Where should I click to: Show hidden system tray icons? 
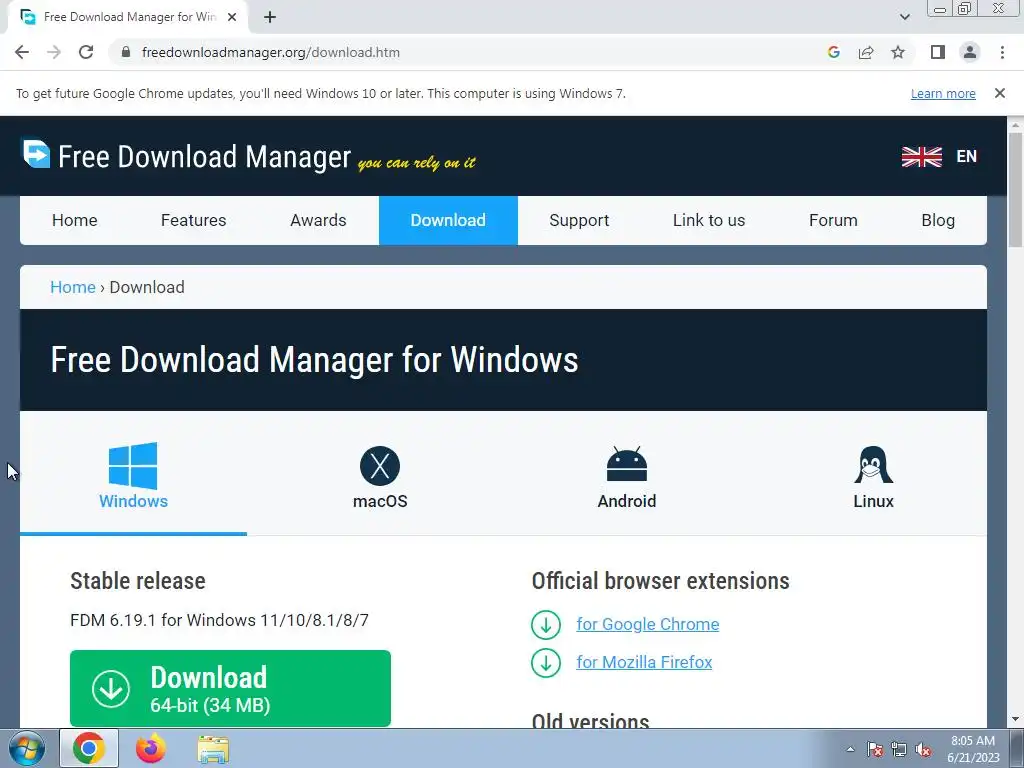(x=850, y=750)
